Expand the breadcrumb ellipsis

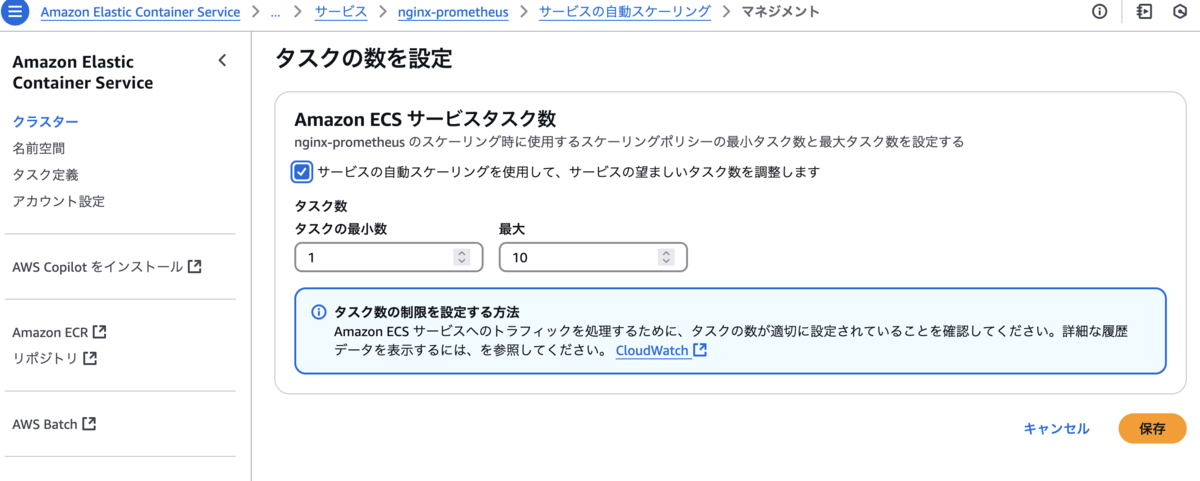pos(275,12)
